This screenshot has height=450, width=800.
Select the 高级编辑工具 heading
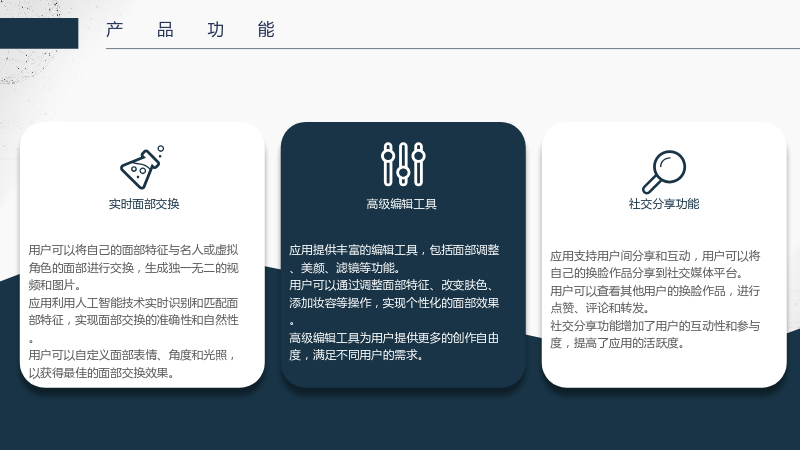coord(402,204)
